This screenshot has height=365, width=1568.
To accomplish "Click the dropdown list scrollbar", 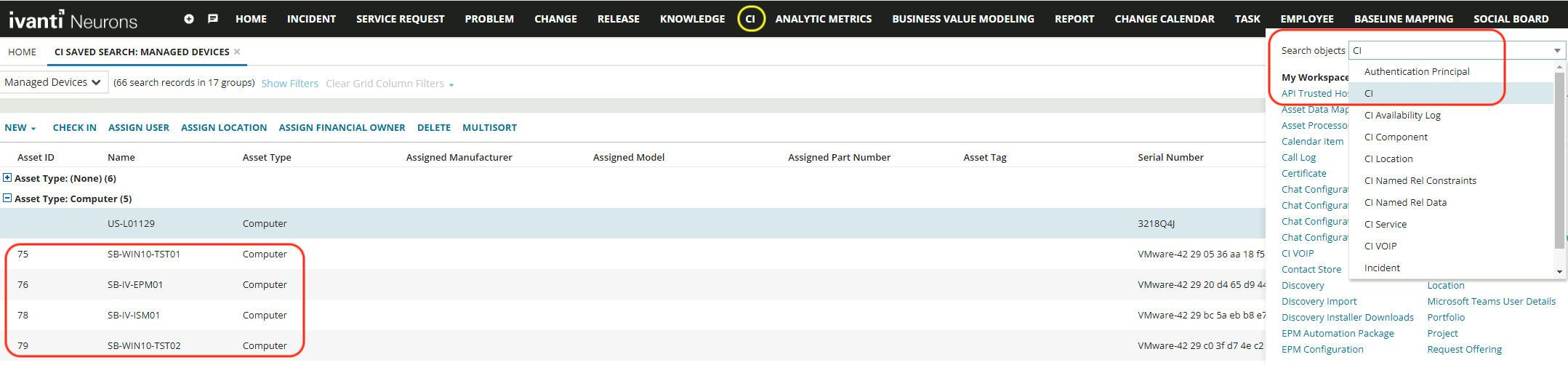I will pyautogui.click(x=1559, y=160).
